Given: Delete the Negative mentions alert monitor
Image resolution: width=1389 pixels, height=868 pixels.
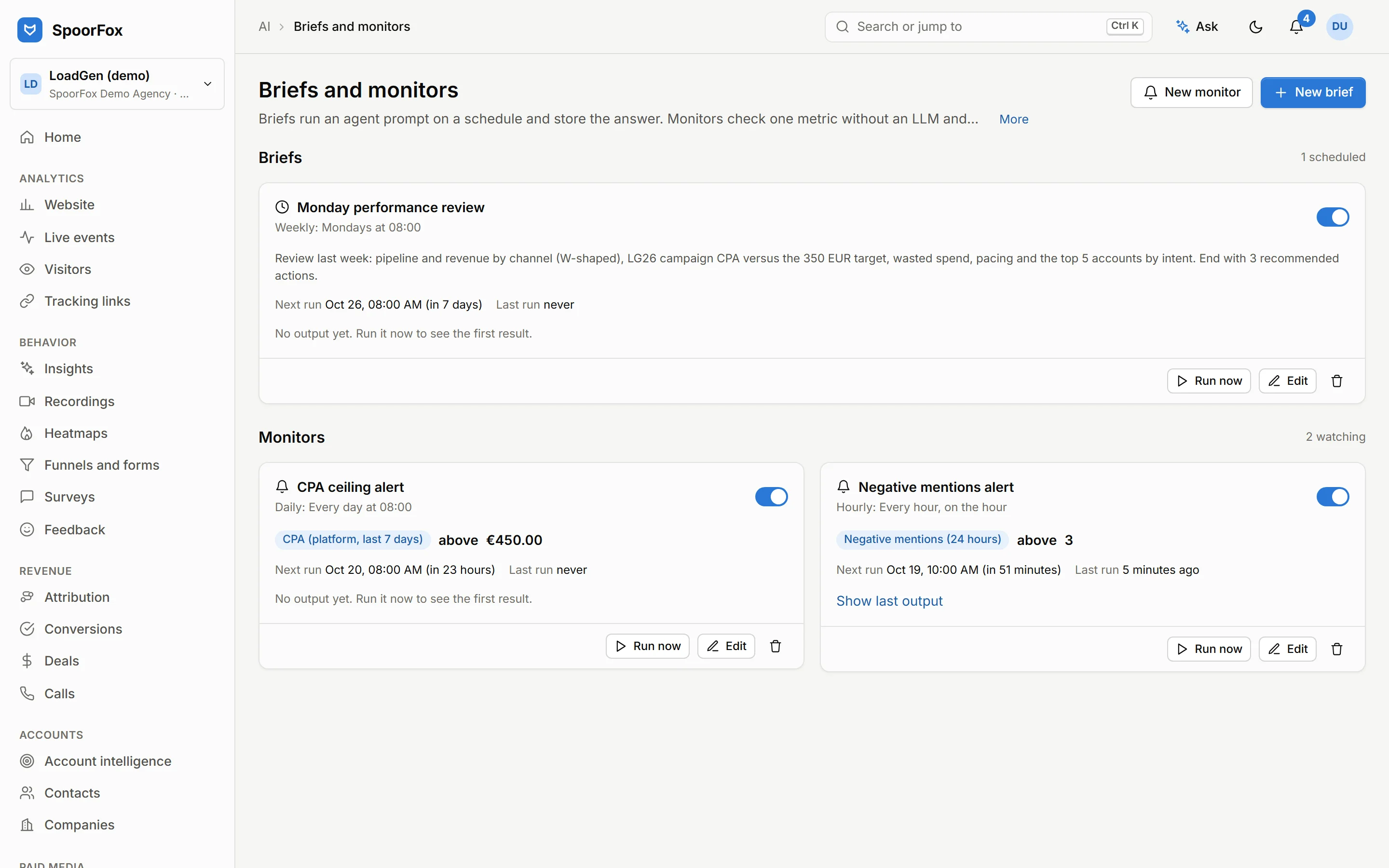Looking at the screenshot, I should [1337, 649].
